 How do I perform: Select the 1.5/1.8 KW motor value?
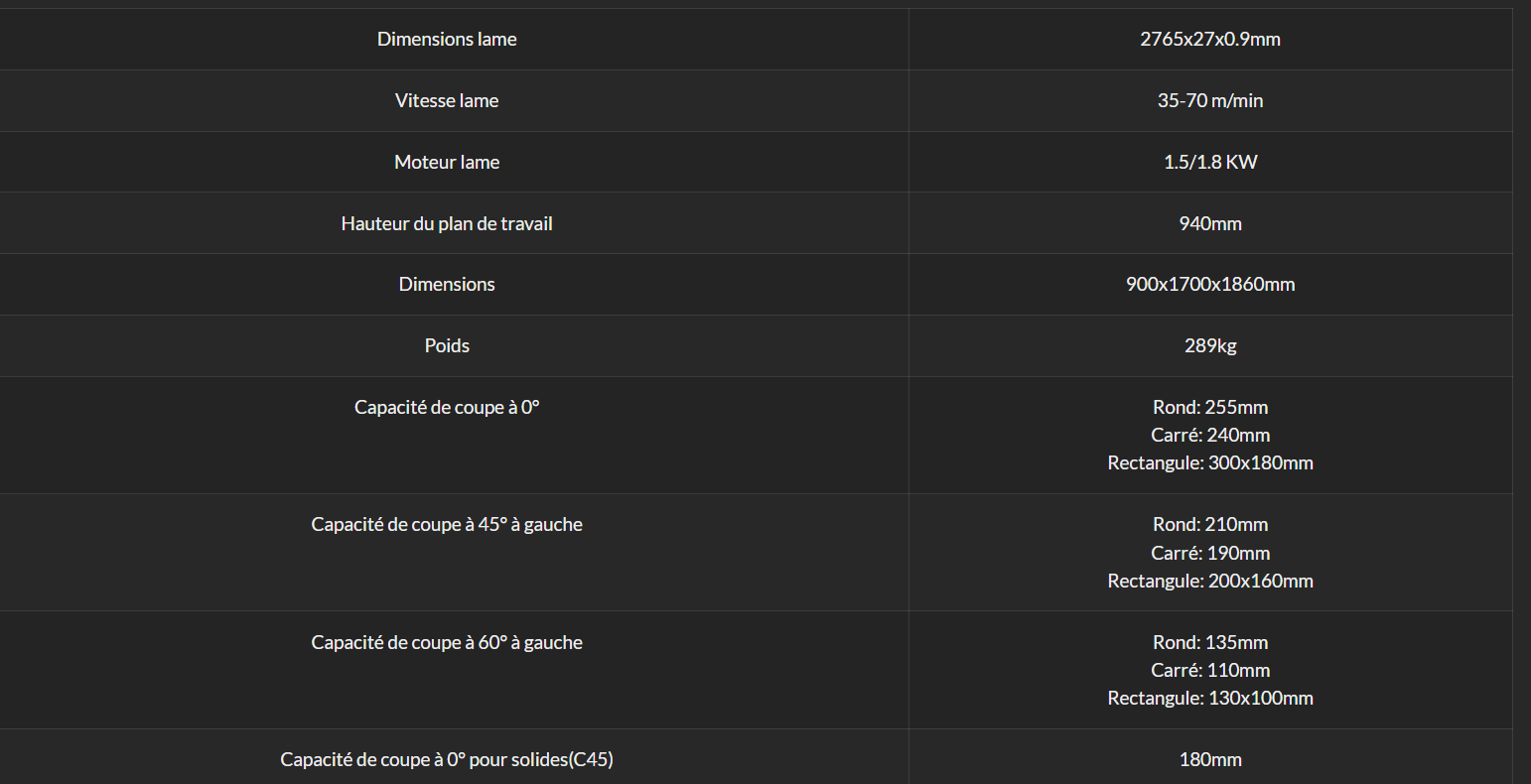tap(1210, 162)
